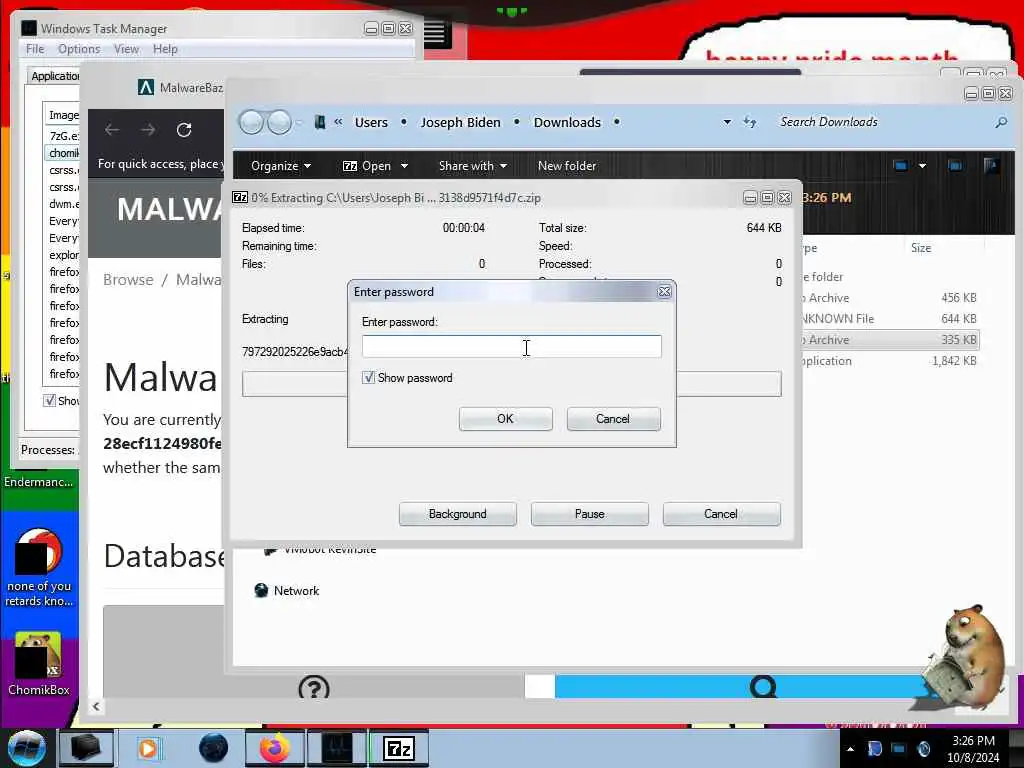Launch Windows Media Player from taskbar

coord(148,748)
